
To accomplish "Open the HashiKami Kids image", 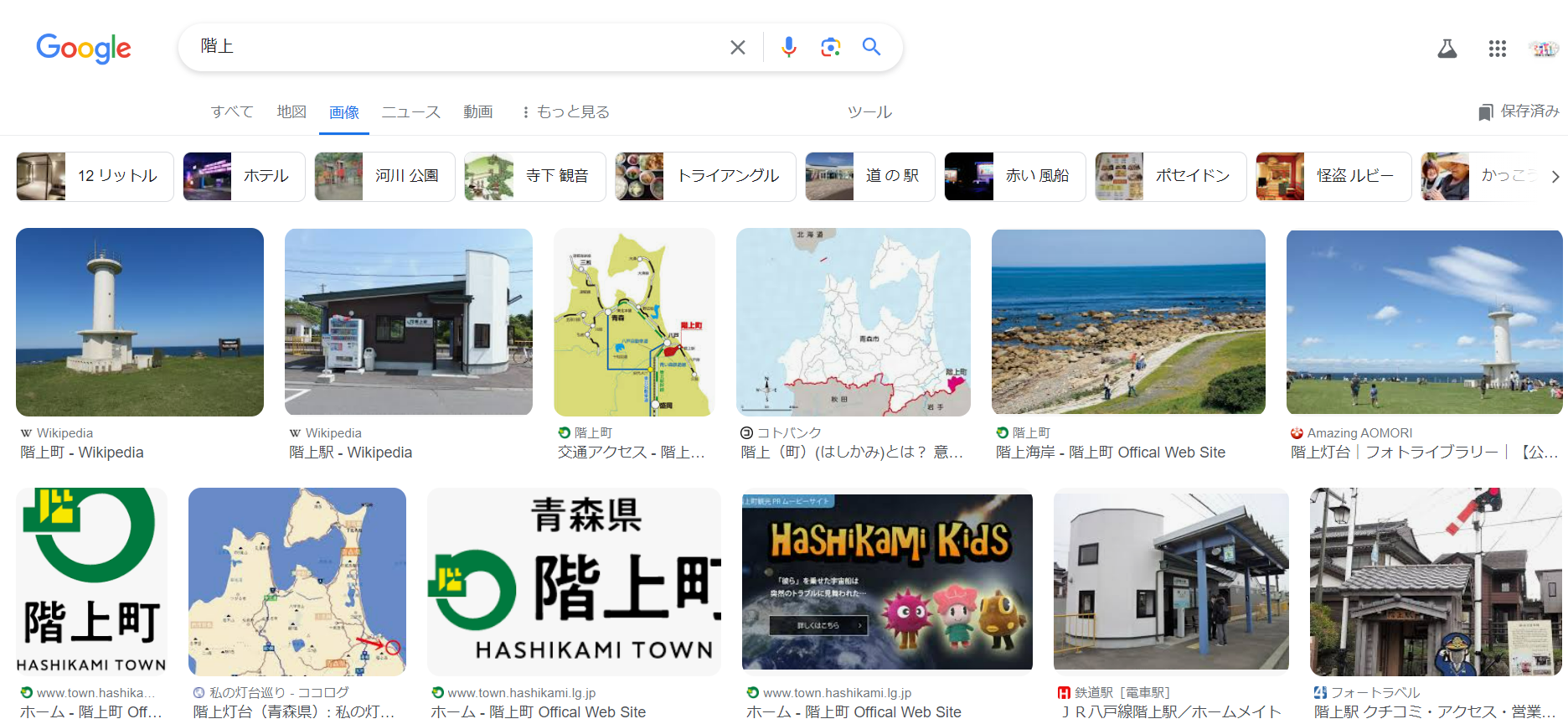I will click(887, 582).
